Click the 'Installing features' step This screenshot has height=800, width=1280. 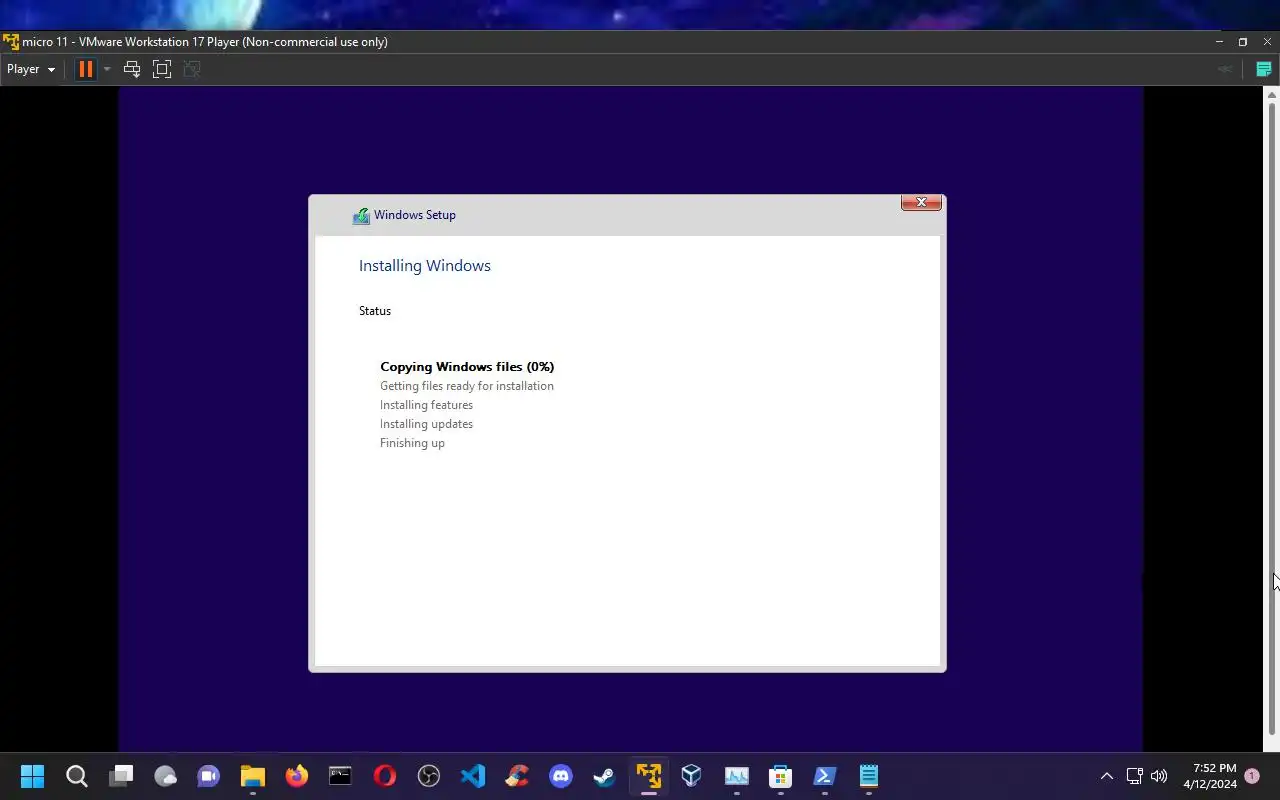(x=426, y=405)
